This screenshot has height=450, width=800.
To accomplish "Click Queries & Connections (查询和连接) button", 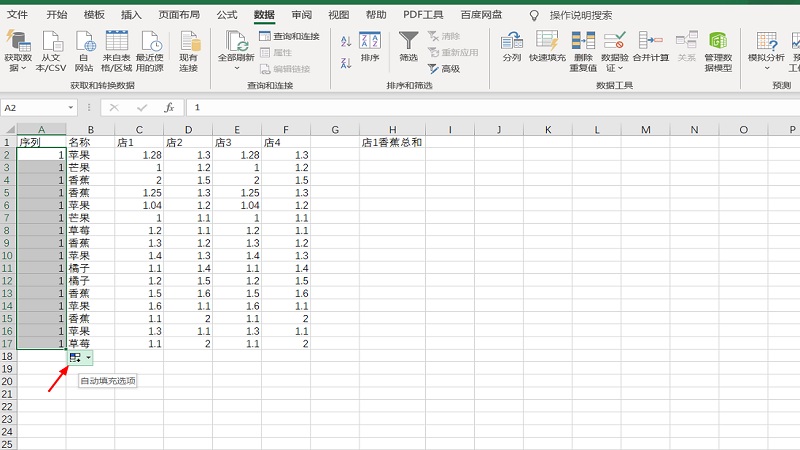I will 289,36.
